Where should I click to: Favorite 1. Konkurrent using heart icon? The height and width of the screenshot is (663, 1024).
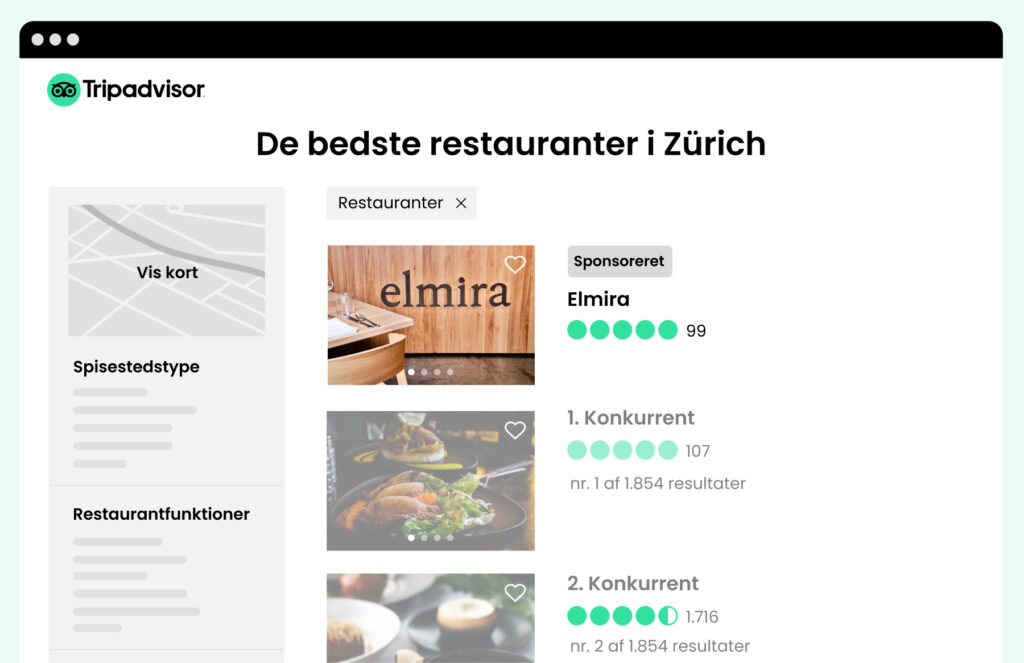(x=515, y=430)
